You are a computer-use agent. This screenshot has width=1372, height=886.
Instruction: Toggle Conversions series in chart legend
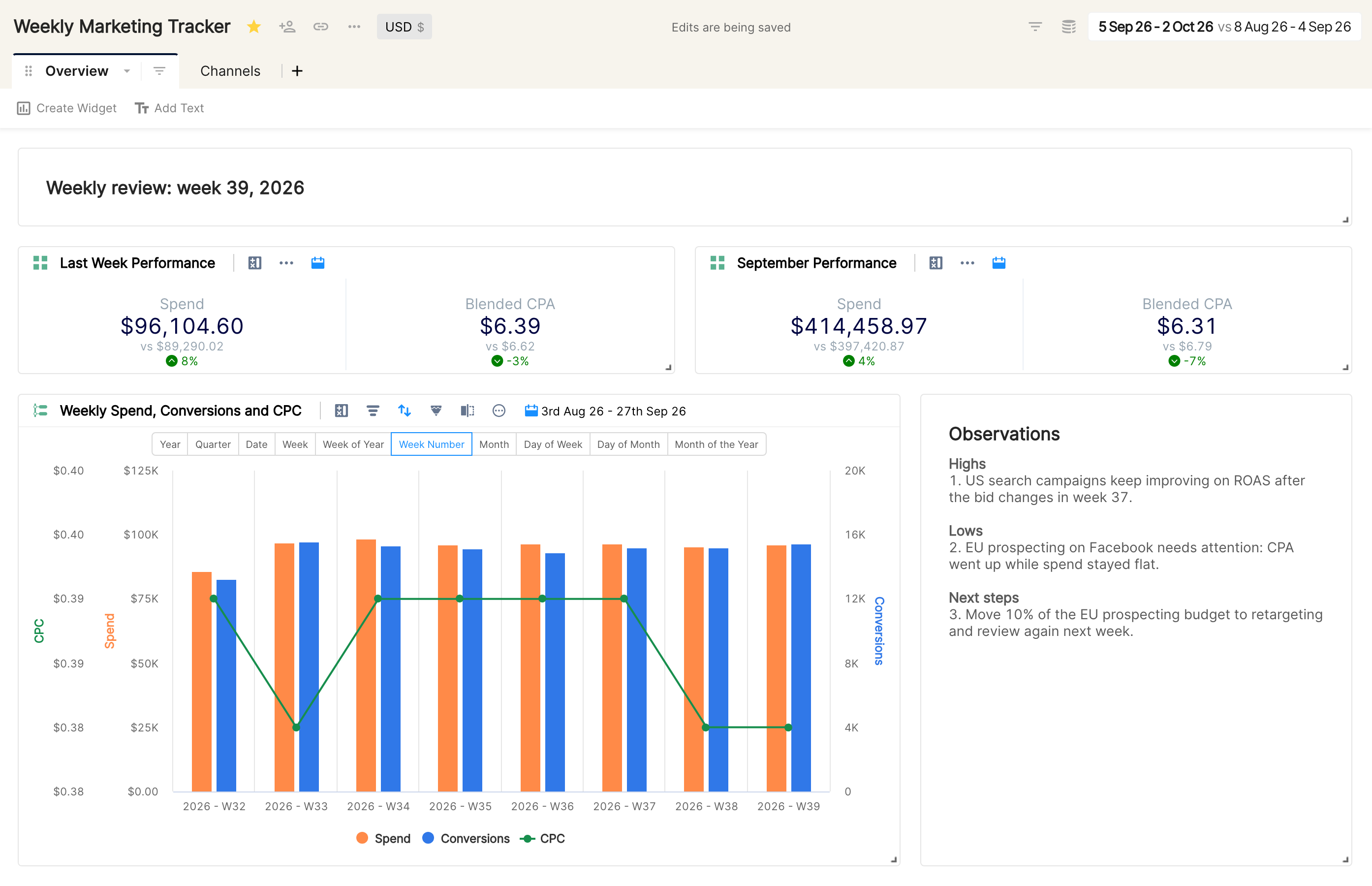466,838
